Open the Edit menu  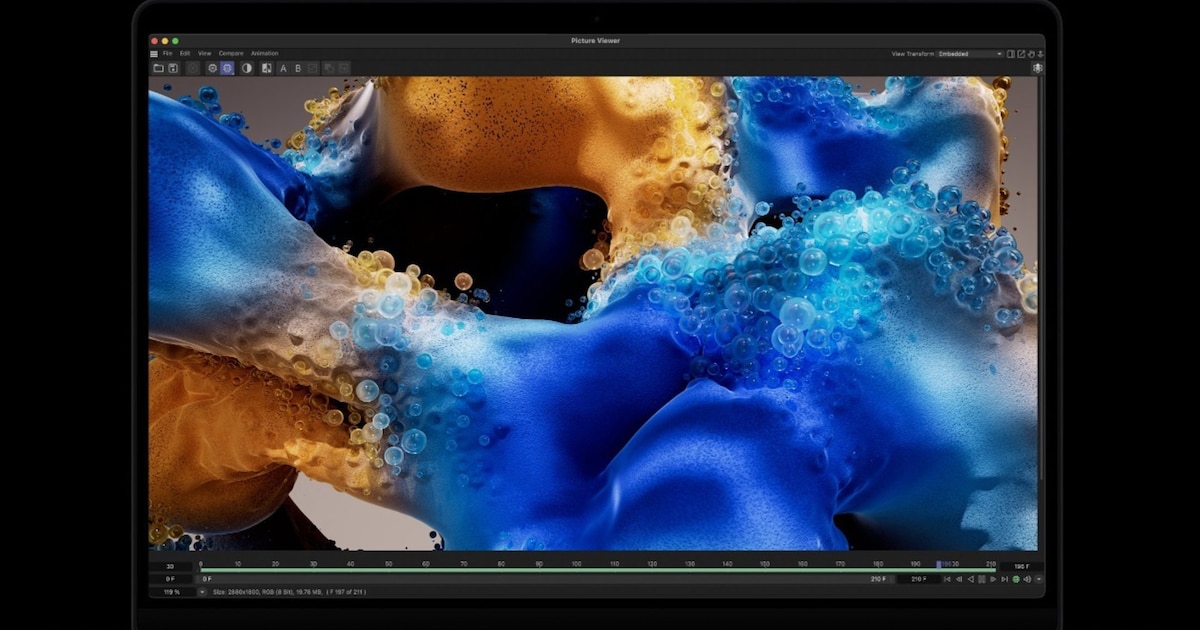pyautogui.click(x=185, y=53)
